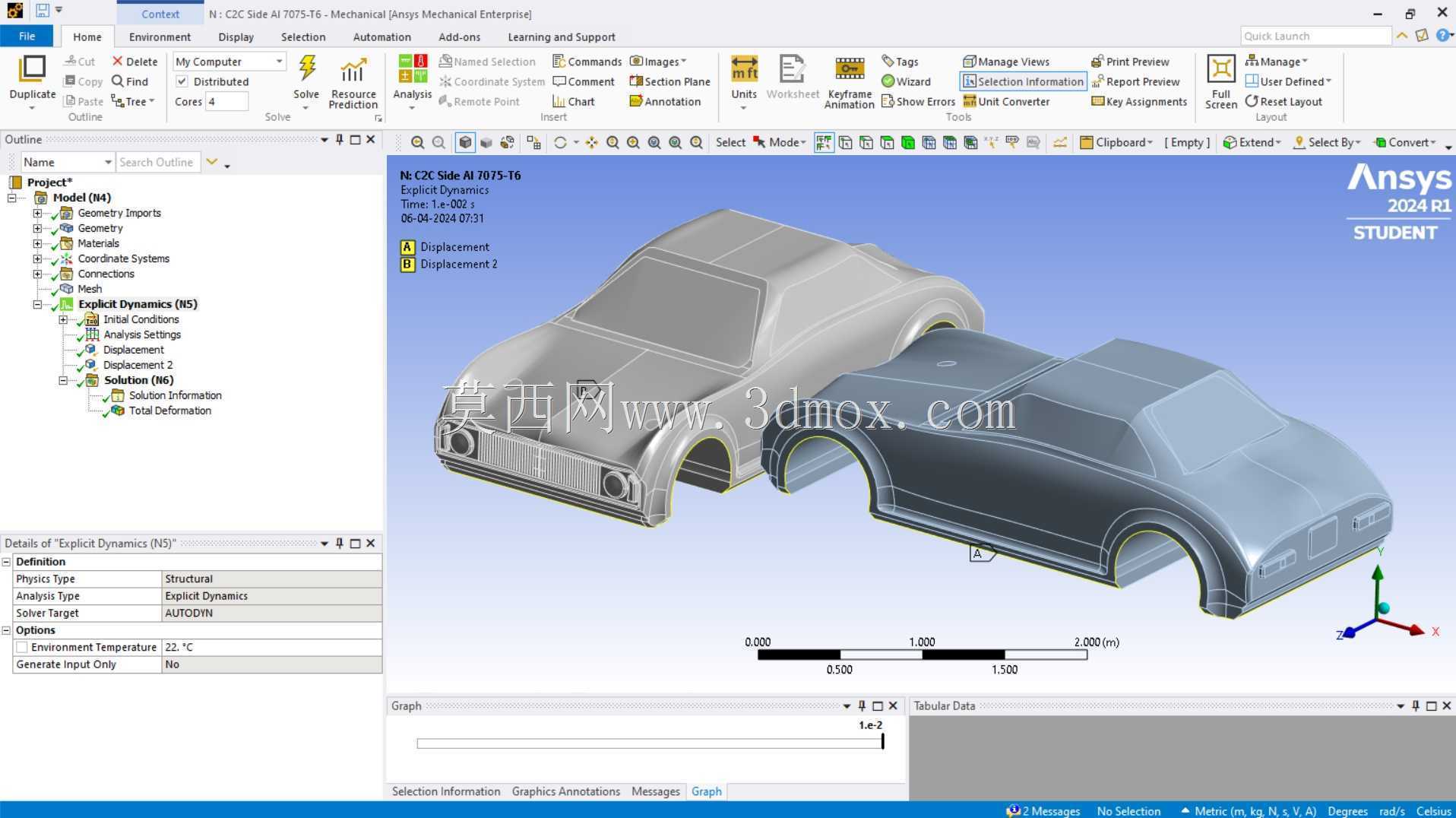Pin the Tabular Data panel
The height and width of the screenshot is (818, 1456).
[1415, 705]
